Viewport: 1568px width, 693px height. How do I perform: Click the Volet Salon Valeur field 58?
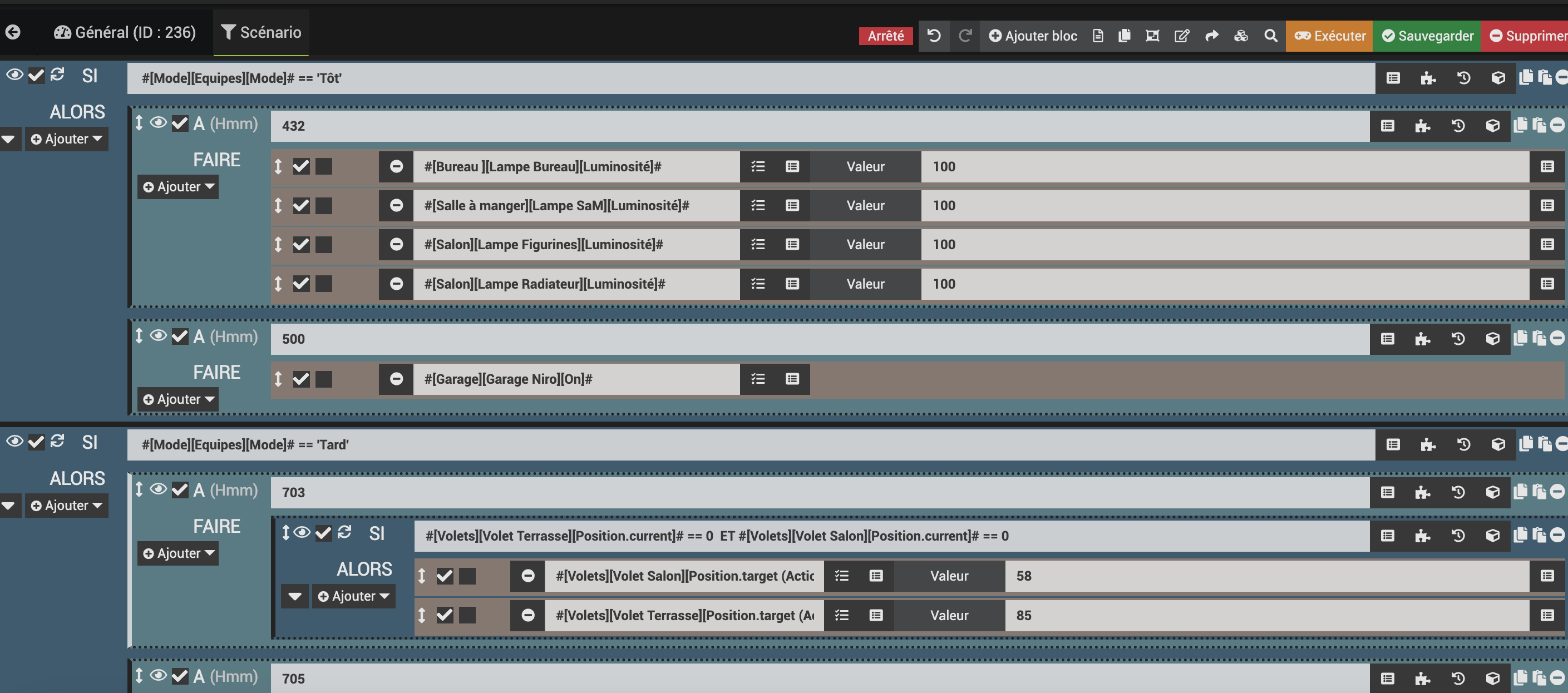pos(1266,576)
